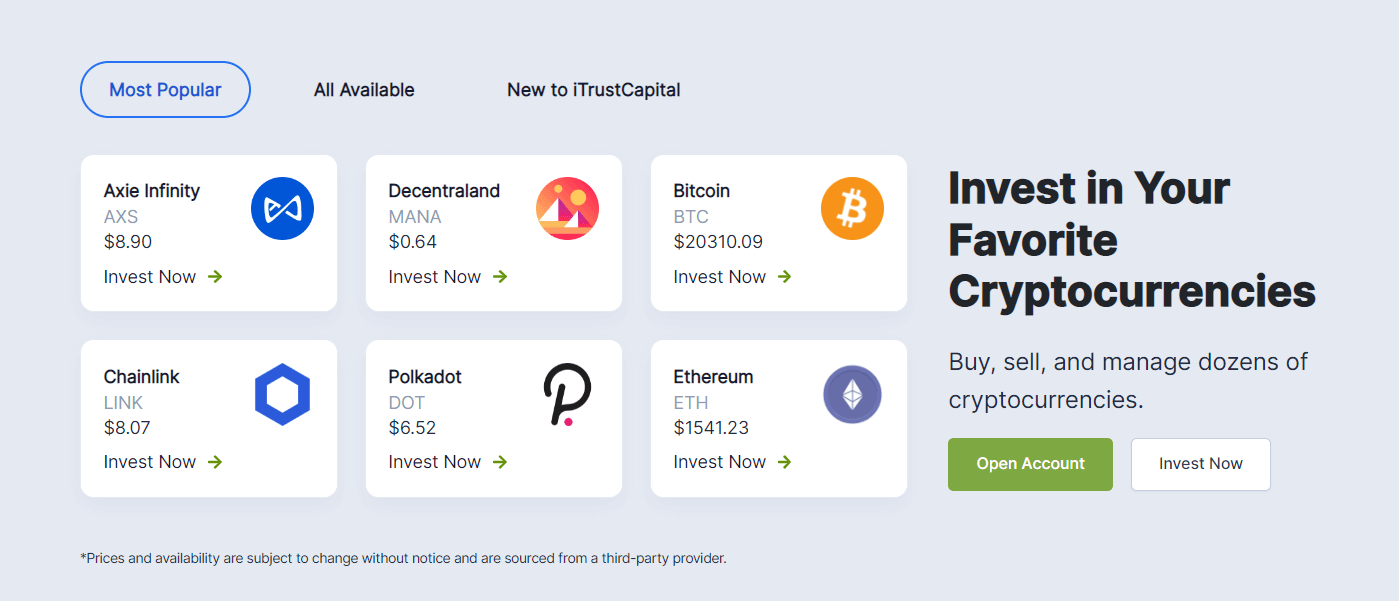Click the arrow icon next to Chainlink's Invest Now
Viewport: 1399px width, 601px height.
pyautogui.click(x=217, y=462)
